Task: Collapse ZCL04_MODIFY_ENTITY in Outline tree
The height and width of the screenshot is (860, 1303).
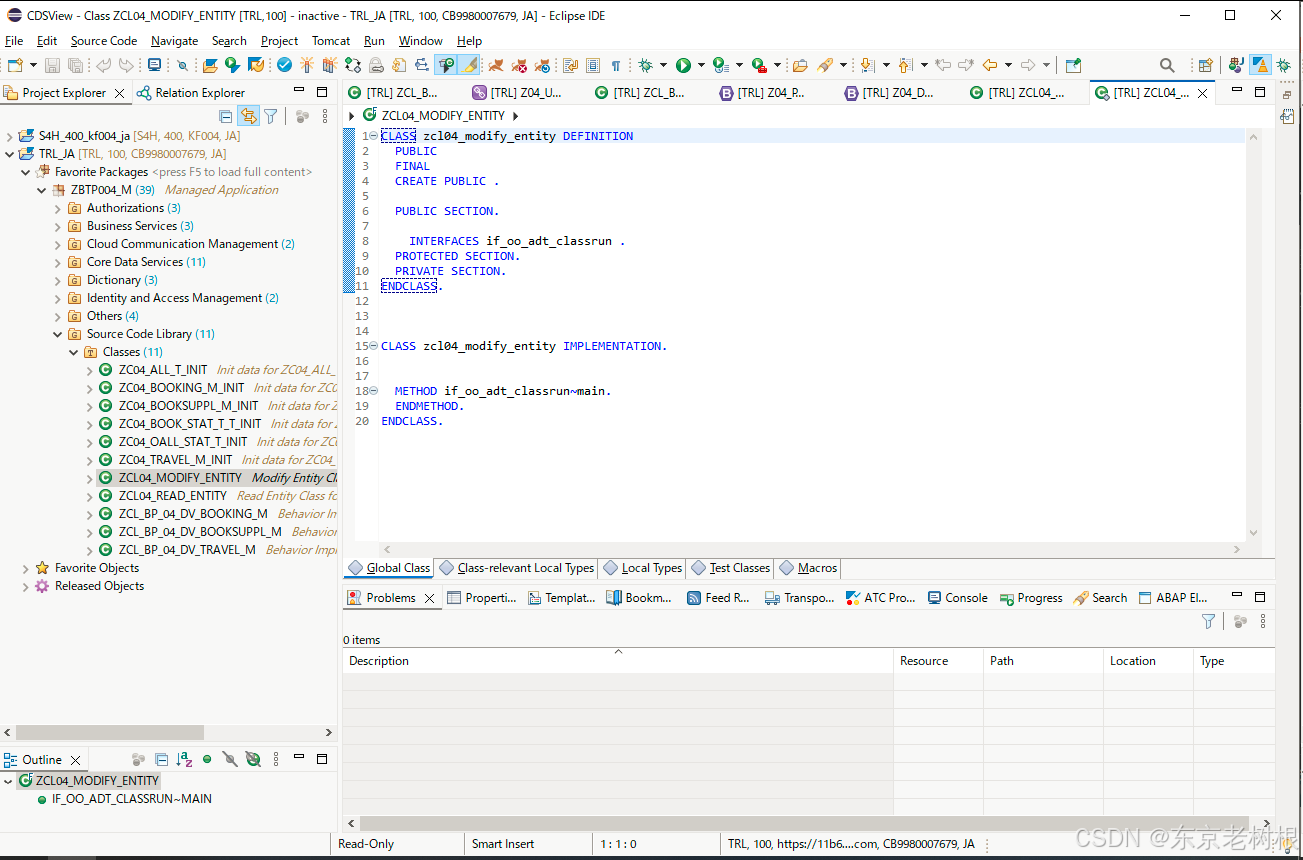Action: pos(9,781)
